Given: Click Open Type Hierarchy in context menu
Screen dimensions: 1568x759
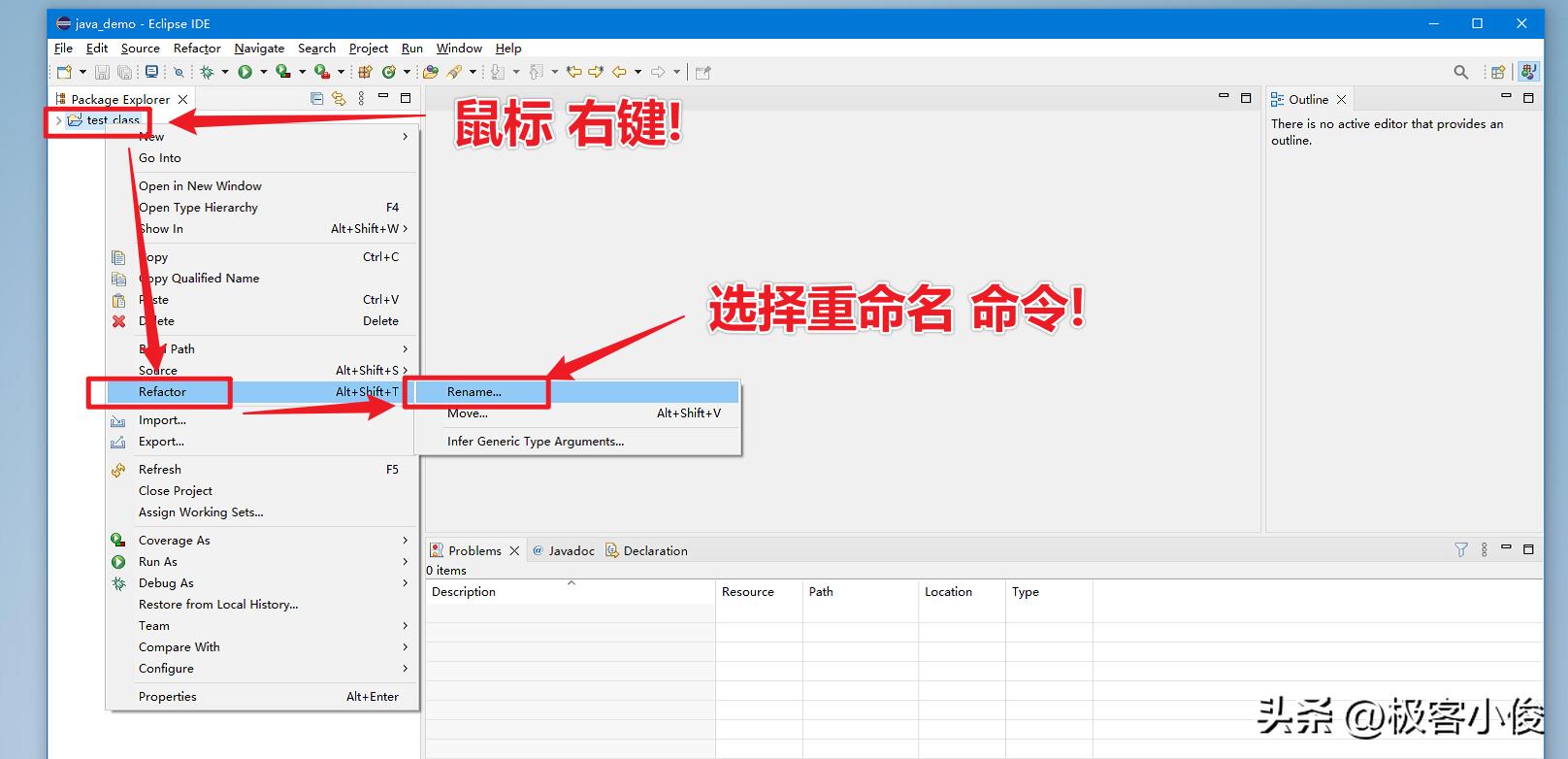Looking at the screenshot, I should (x=262, y=208).
